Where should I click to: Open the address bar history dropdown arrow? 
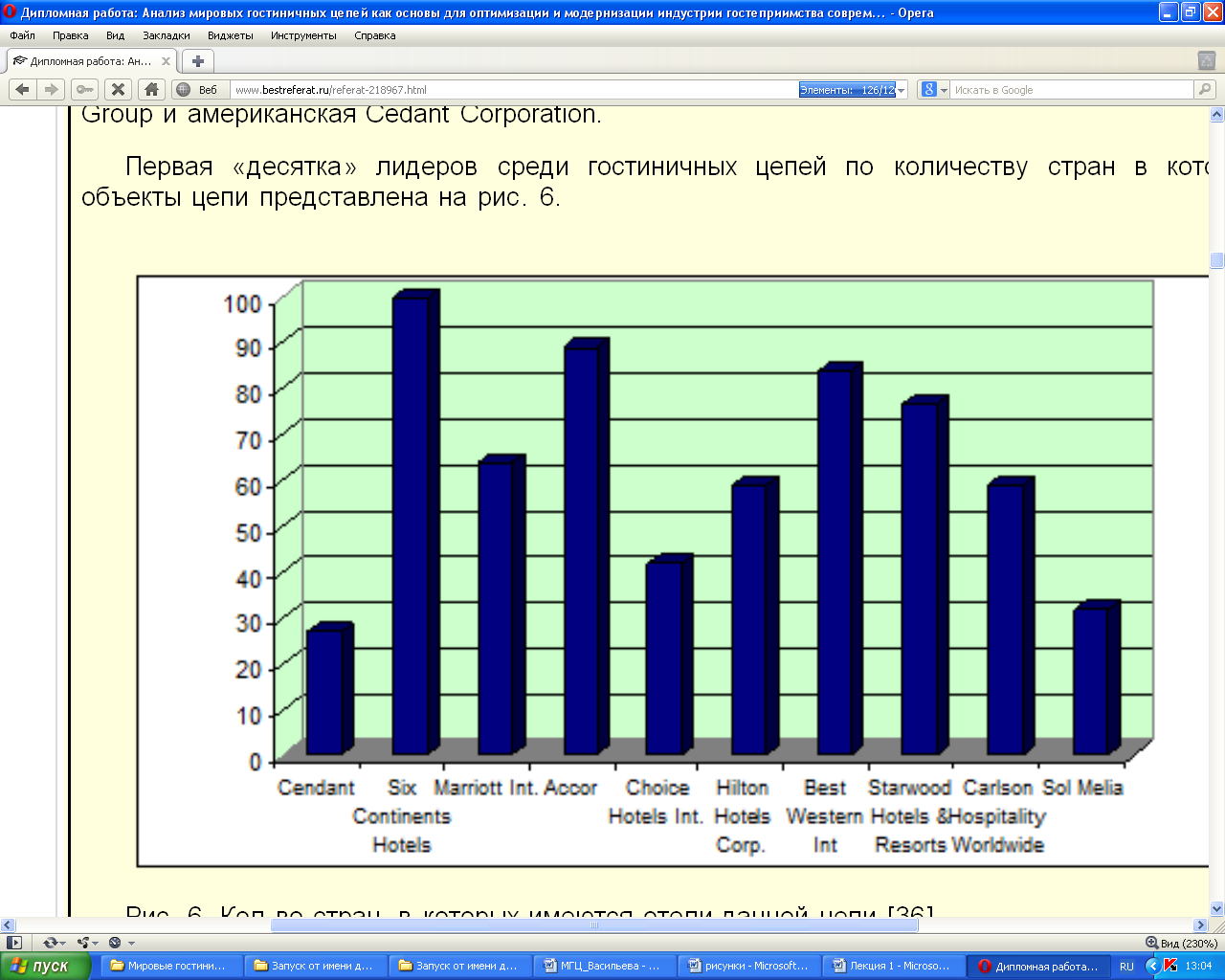902,90
